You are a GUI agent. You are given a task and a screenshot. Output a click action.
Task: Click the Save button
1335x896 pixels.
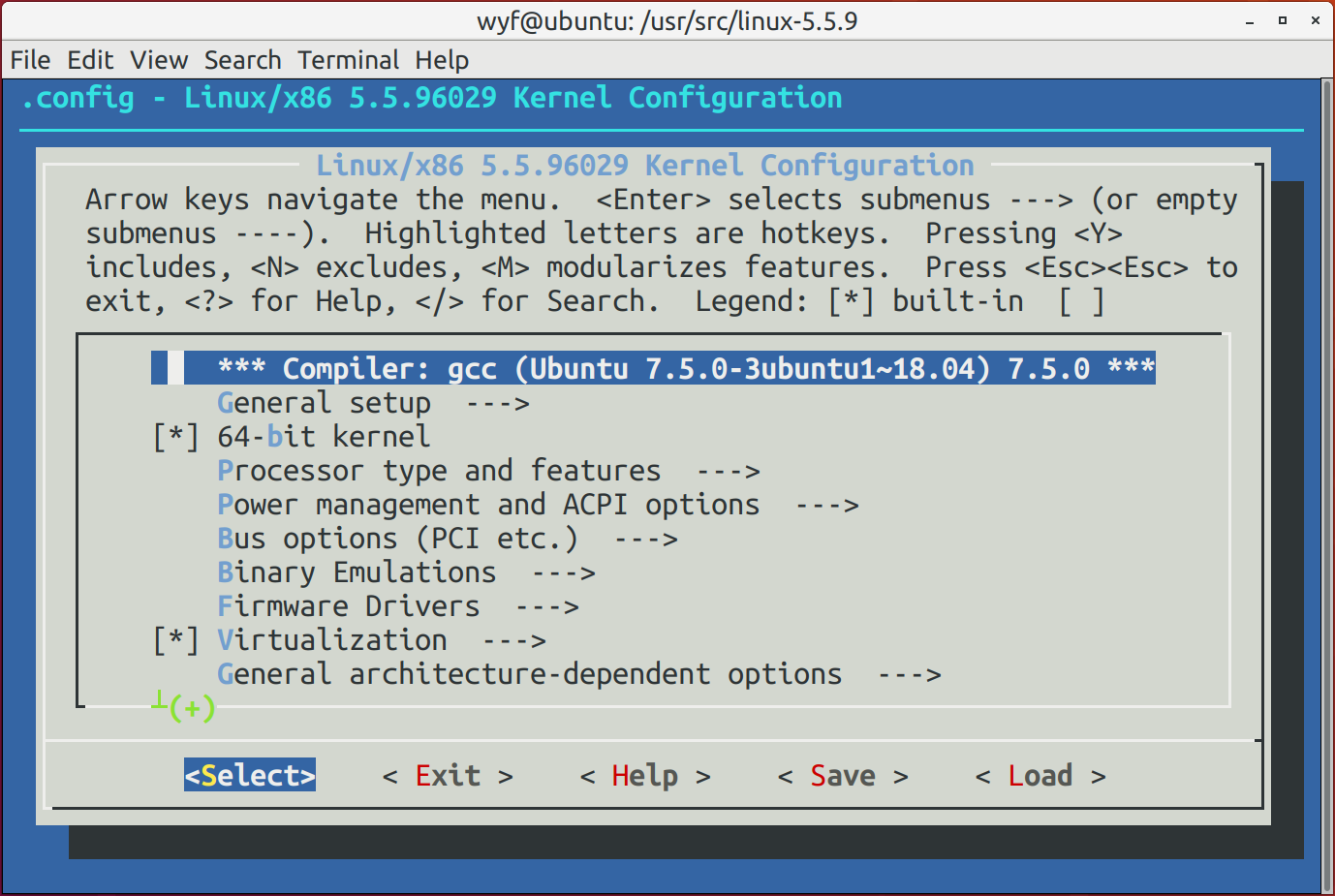[x=843, y=776]
